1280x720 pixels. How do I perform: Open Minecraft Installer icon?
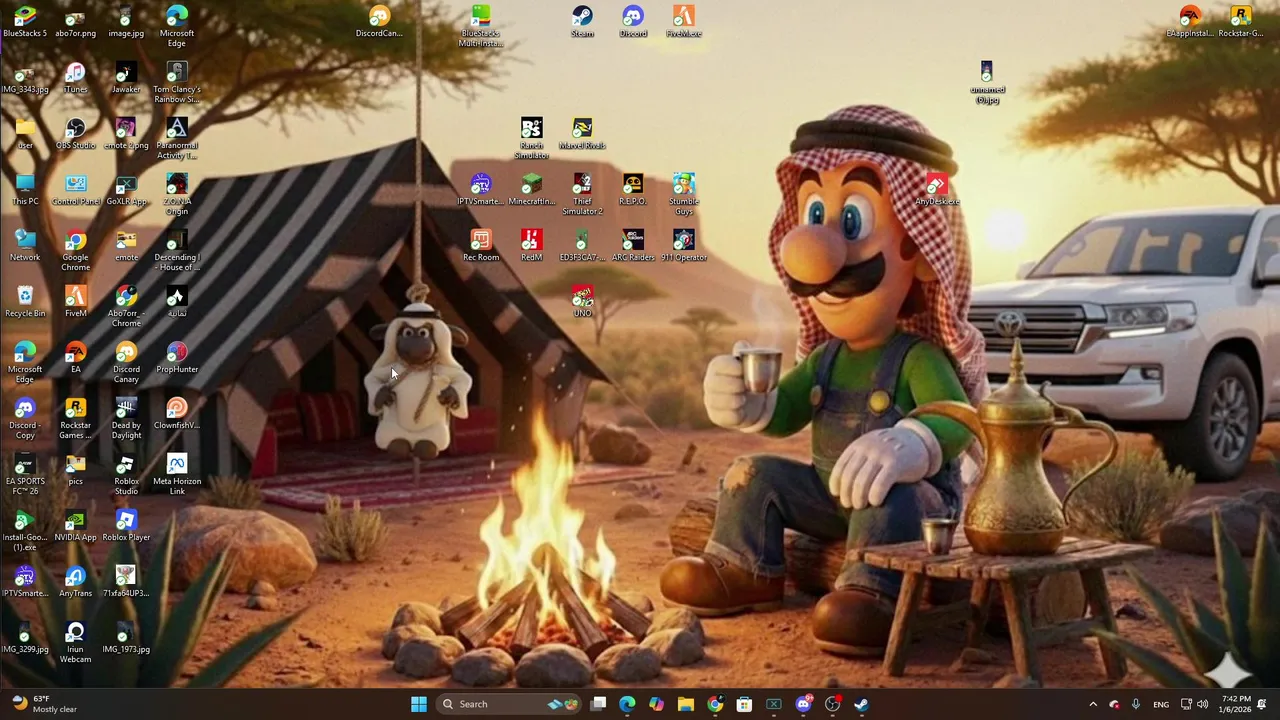coord(531,190)
